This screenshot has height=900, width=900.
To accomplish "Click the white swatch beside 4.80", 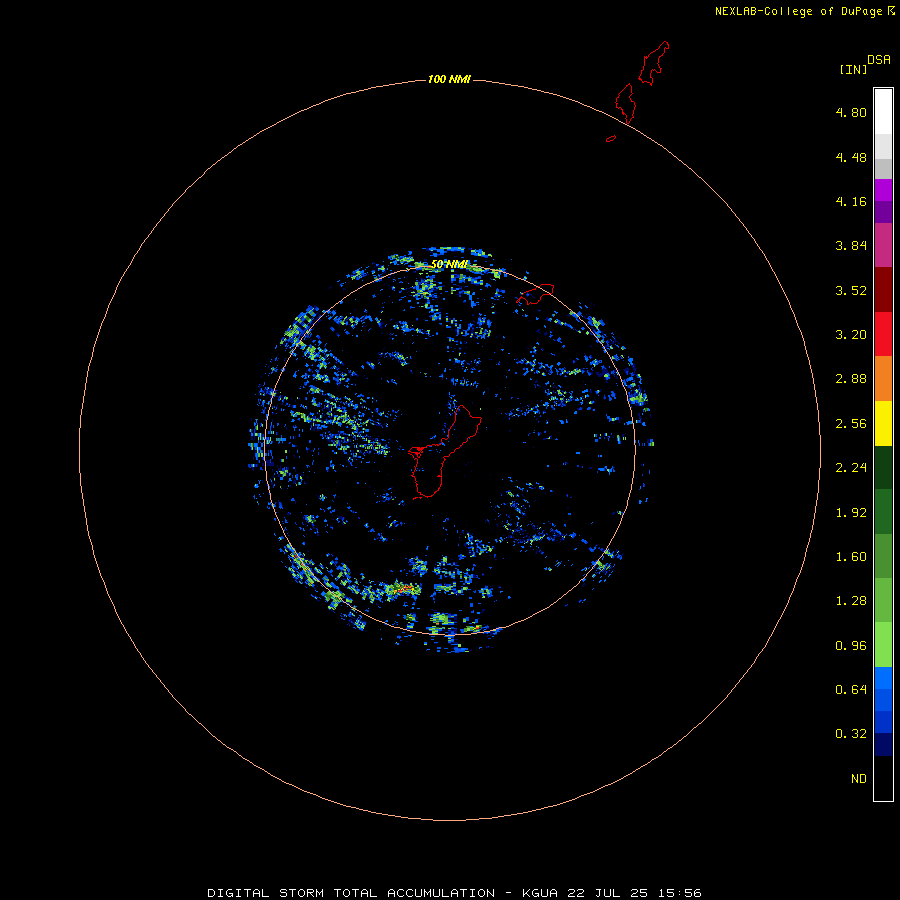I will pos(883,111).
